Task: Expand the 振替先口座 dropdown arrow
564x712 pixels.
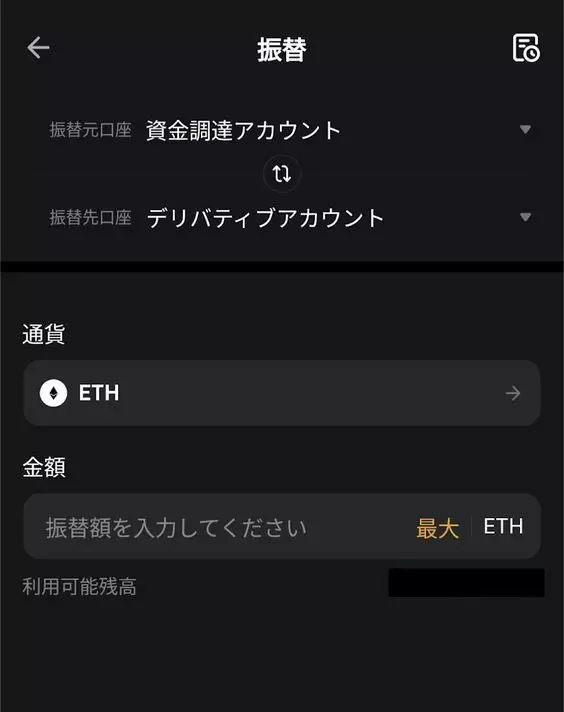Action: (525, 217)
